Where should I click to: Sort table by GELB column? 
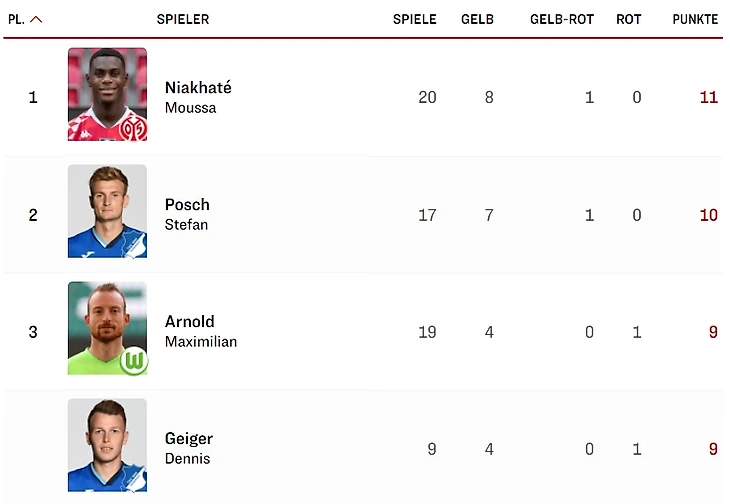tap(477, 19)
